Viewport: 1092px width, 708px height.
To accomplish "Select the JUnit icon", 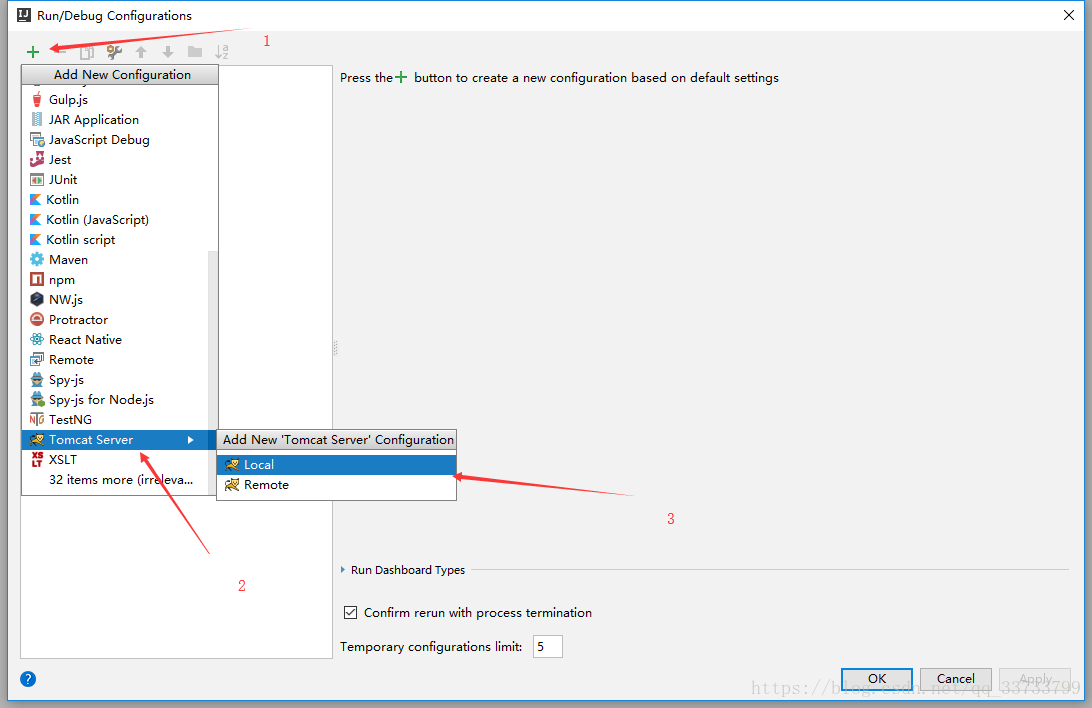I will [37, 180].
